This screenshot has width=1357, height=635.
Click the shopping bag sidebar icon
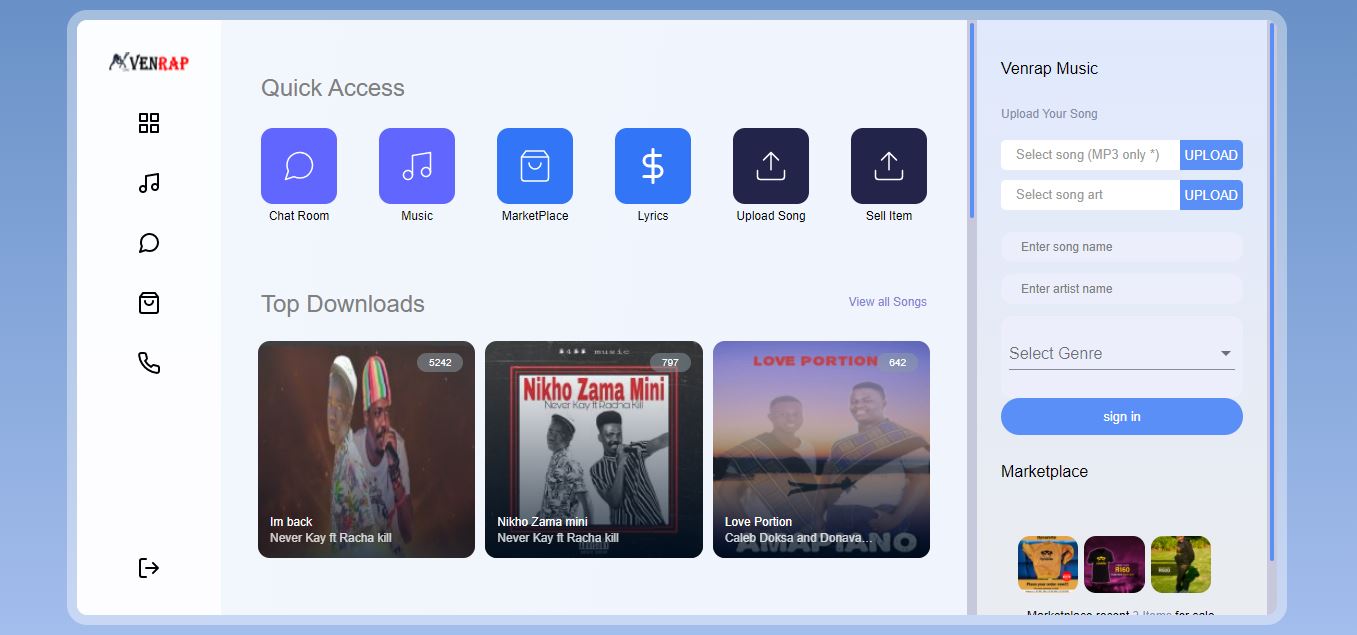[x=149, y=303]
